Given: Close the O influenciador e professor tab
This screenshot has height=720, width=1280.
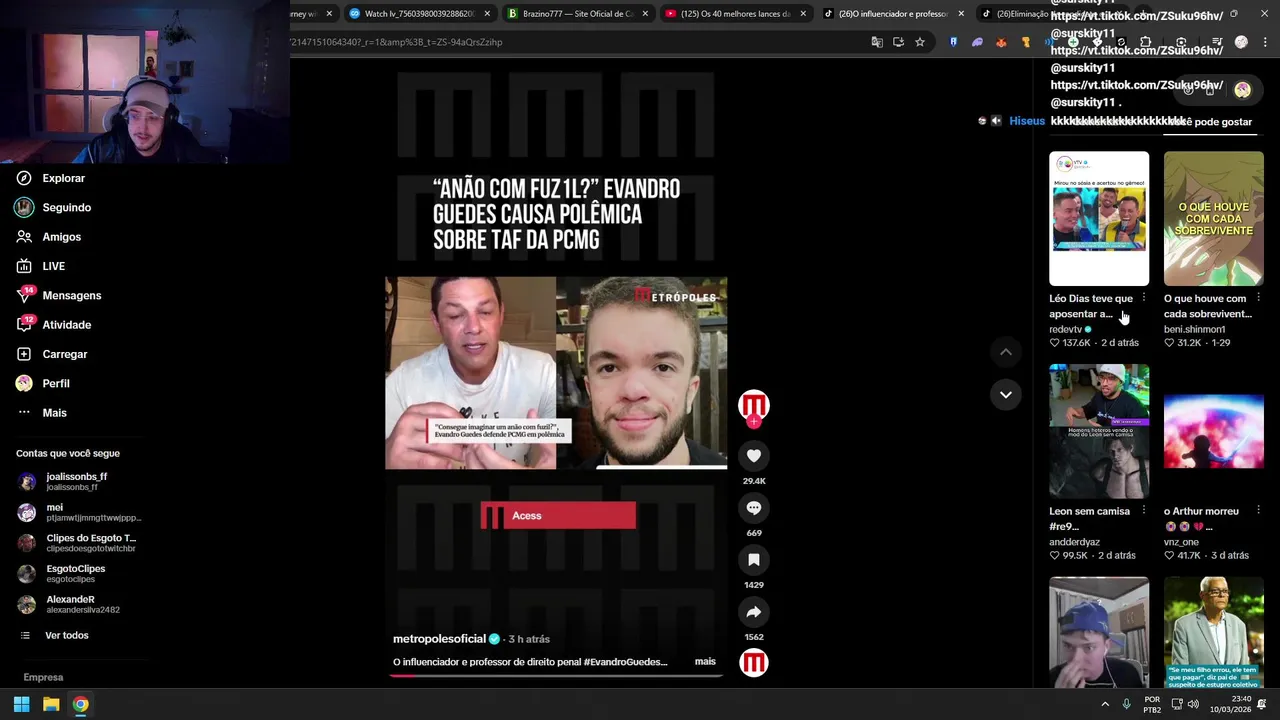Looking at the screenshot, I should coord(961,14).
